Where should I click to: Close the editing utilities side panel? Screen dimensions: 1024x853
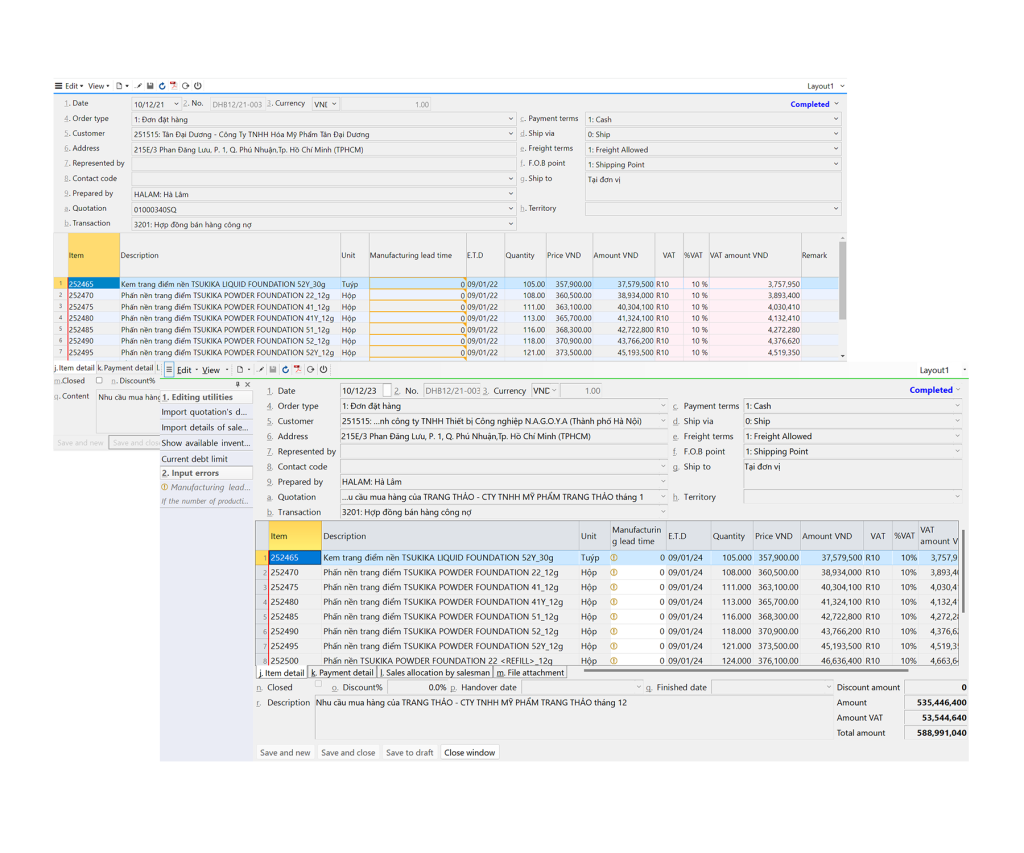coord(248,385)
